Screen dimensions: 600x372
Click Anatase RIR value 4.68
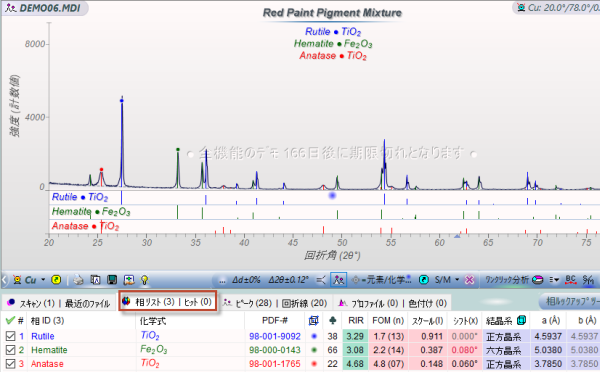pos(355,364)
